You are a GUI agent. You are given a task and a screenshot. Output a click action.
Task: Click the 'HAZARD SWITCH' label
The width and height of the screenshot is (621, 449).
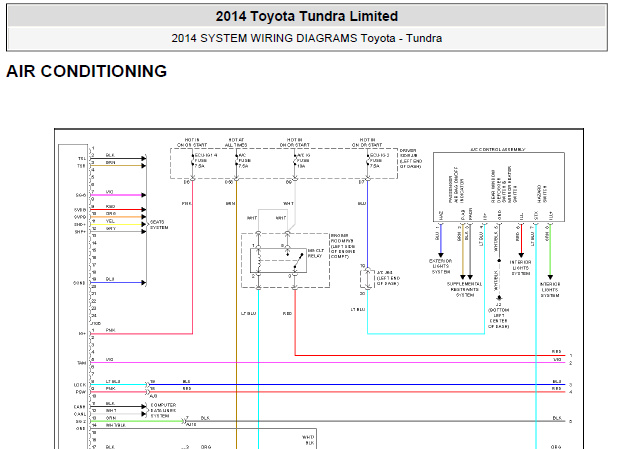(x=542, y=194)
